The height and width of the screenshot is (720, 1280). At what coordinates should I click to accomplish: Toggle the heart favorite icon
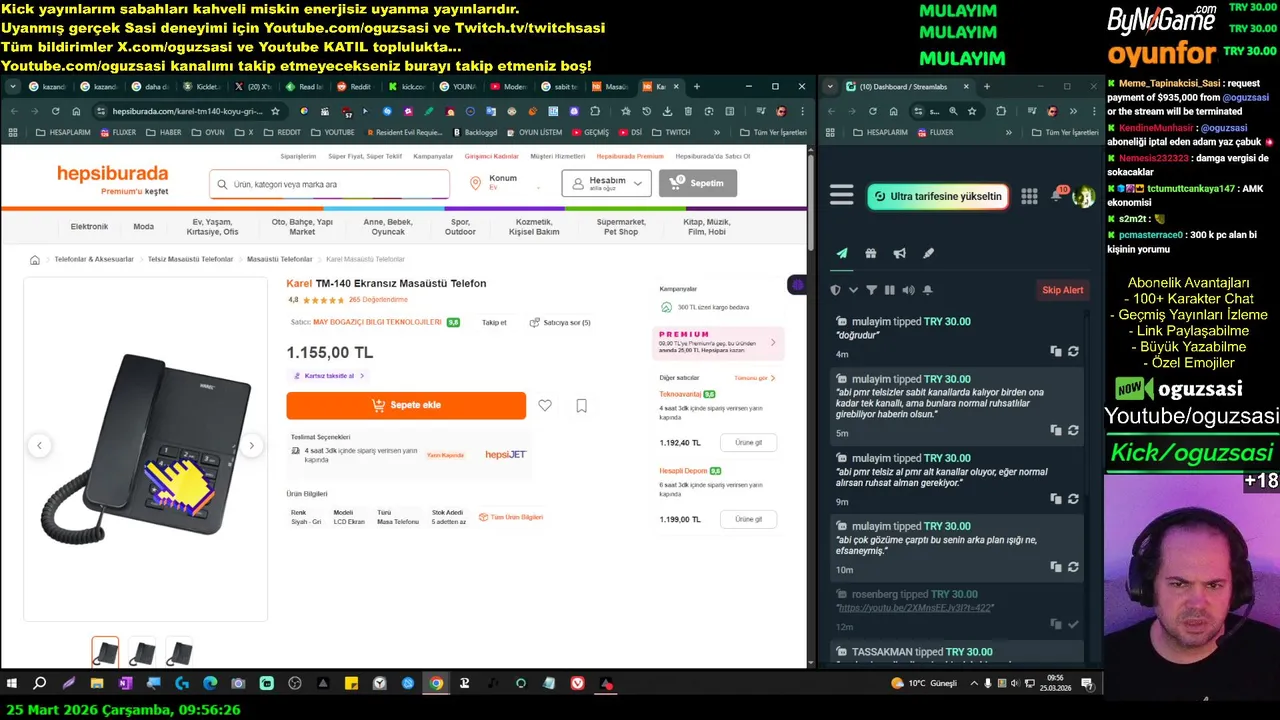(x=545, y=405)
